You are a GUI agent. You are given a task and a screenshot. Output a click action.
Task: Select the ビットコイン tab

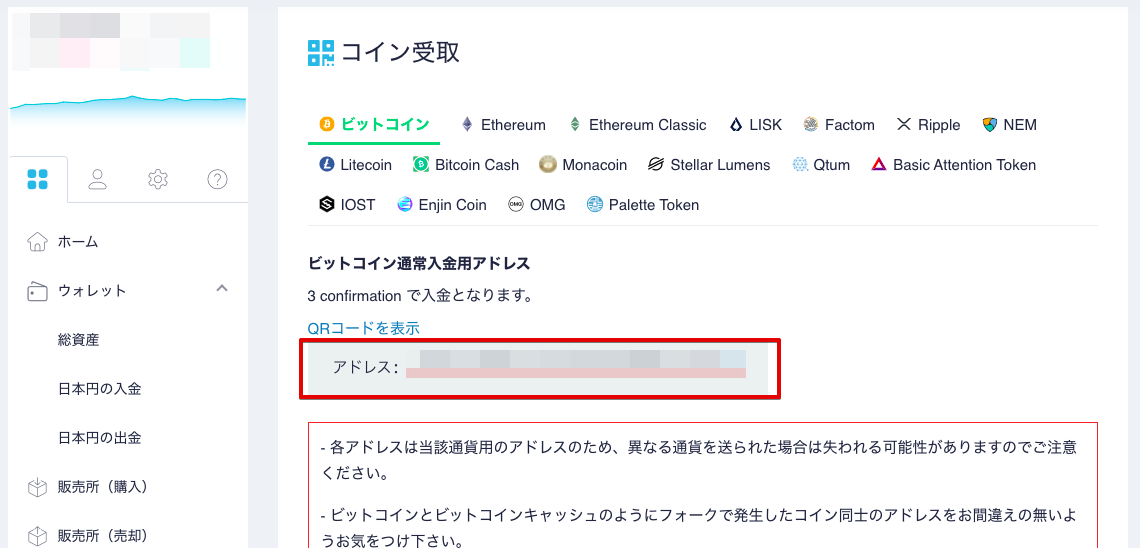point(374,124)
